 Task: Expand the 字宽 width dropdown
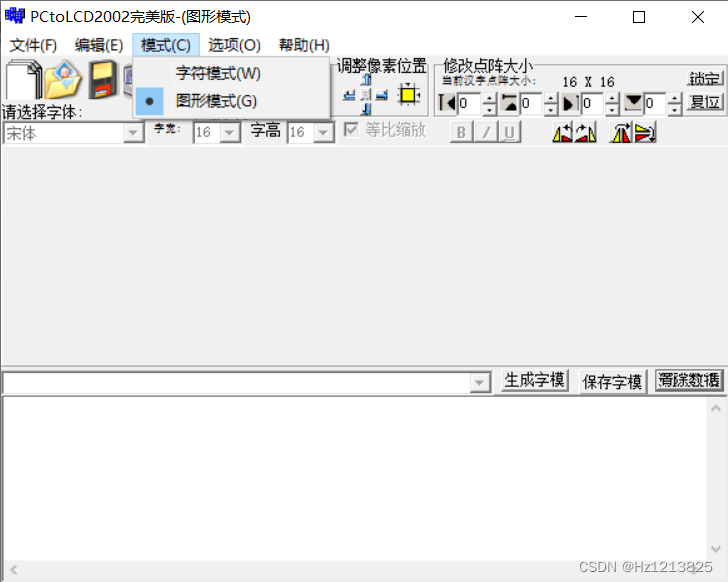point(229,133)
